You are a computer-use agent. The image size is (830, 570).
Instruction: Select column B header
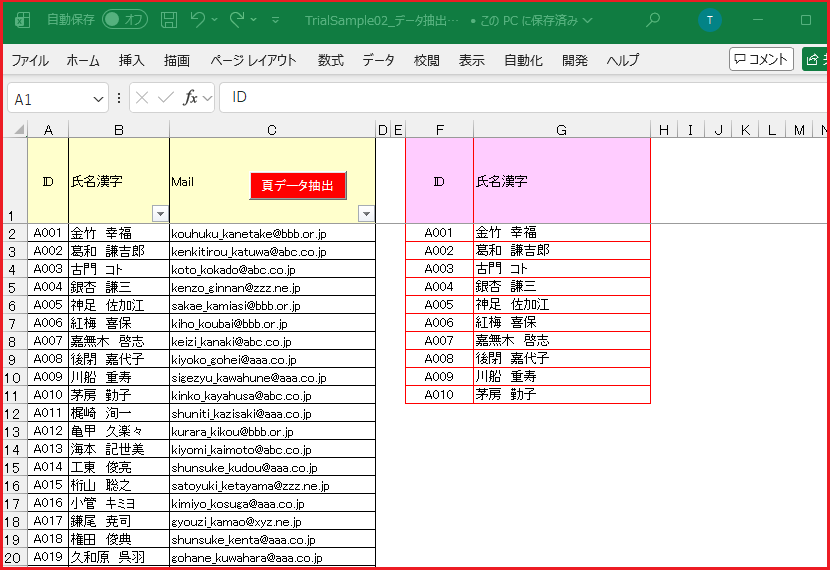tap(119, 130)
